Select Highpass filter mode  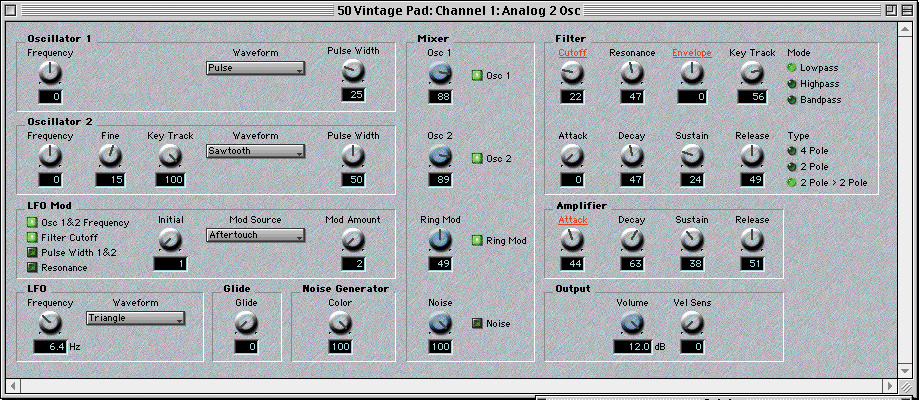[791, 84]
